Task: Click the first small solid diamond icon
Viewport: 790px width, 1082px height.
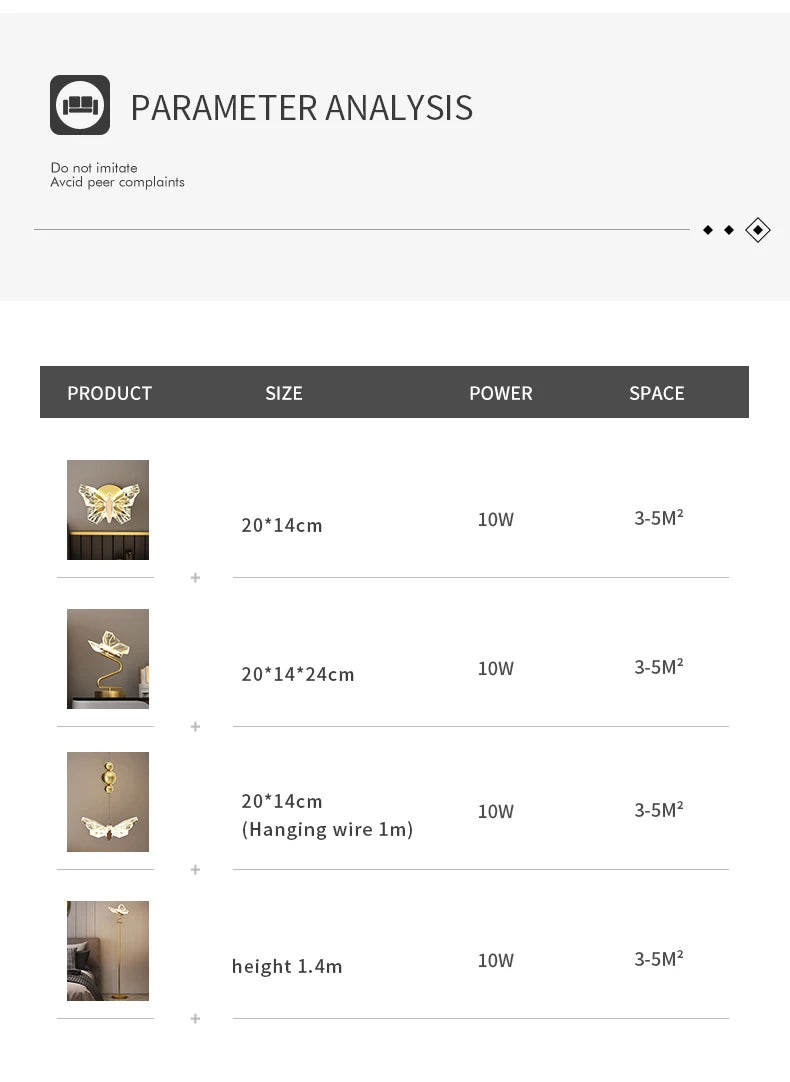Action: pos(708,230)
